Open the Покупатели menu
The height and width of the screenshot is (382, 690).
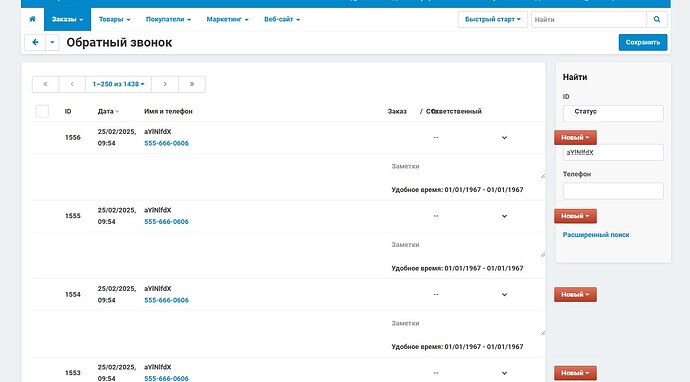168,19
